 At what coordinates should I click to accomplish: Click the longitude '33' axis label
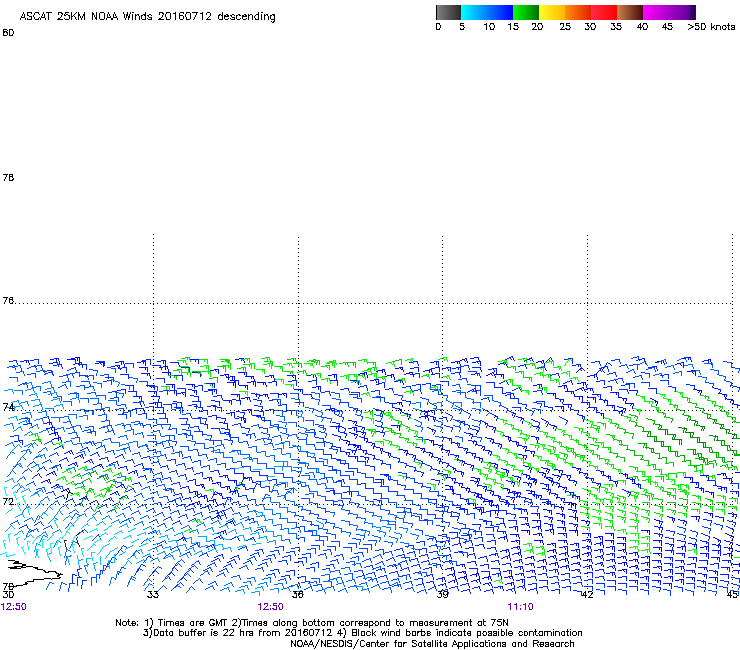[152, 594]
